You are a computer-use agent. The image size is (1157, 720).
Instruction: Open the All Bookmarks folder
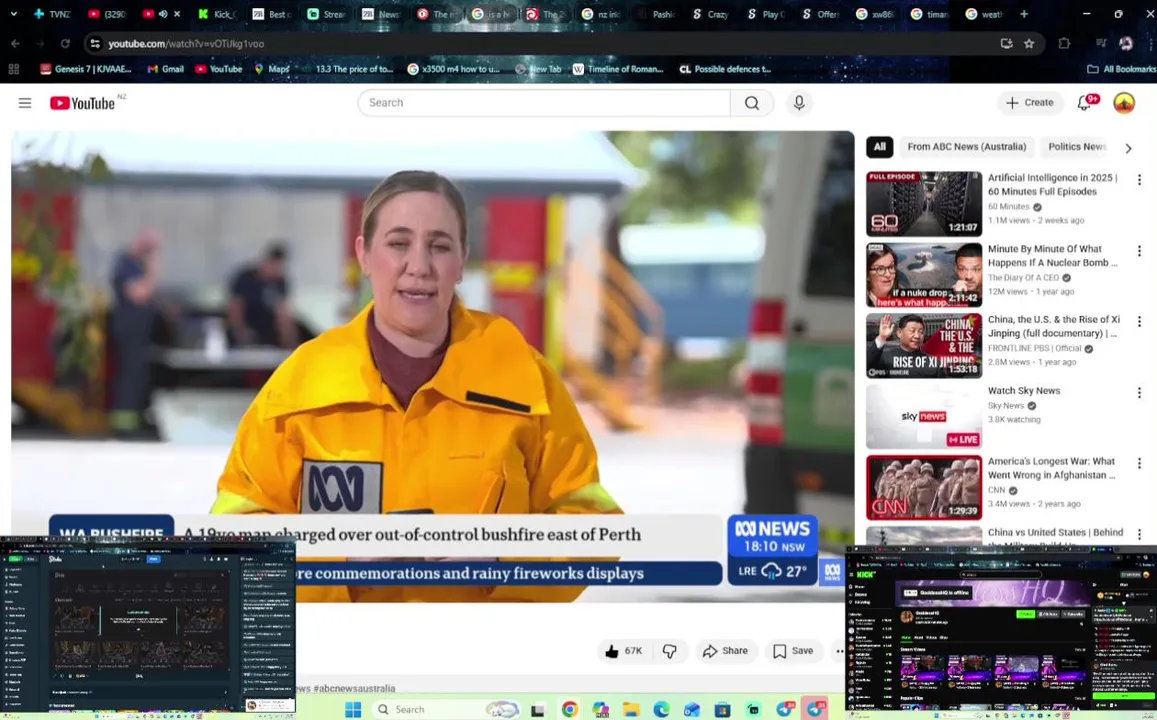[1121, 69]
